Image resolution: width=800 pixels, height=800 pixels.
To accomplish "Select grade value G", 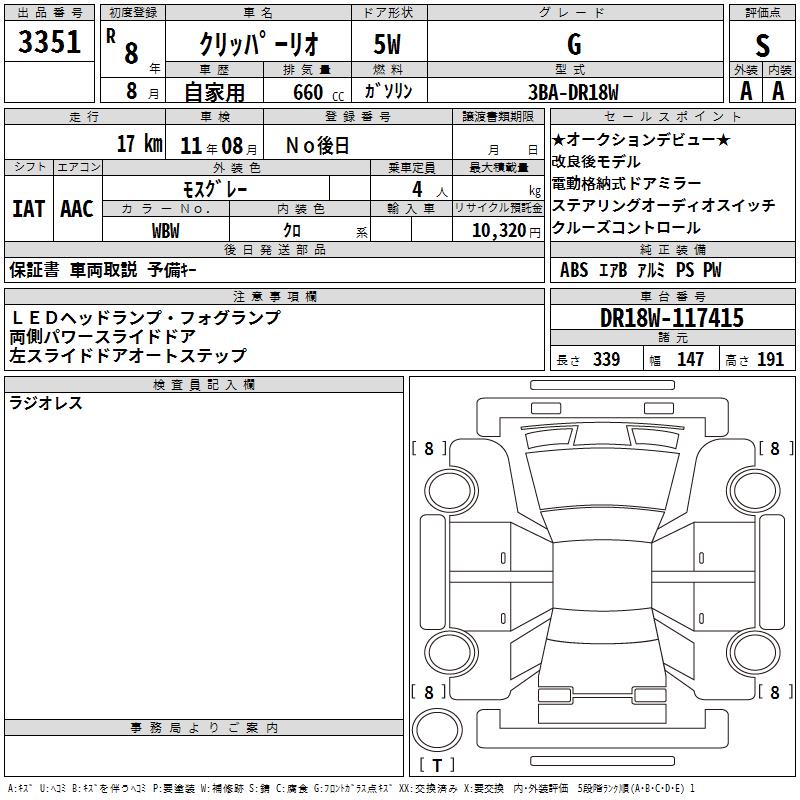I will click(x=574, y=44).
